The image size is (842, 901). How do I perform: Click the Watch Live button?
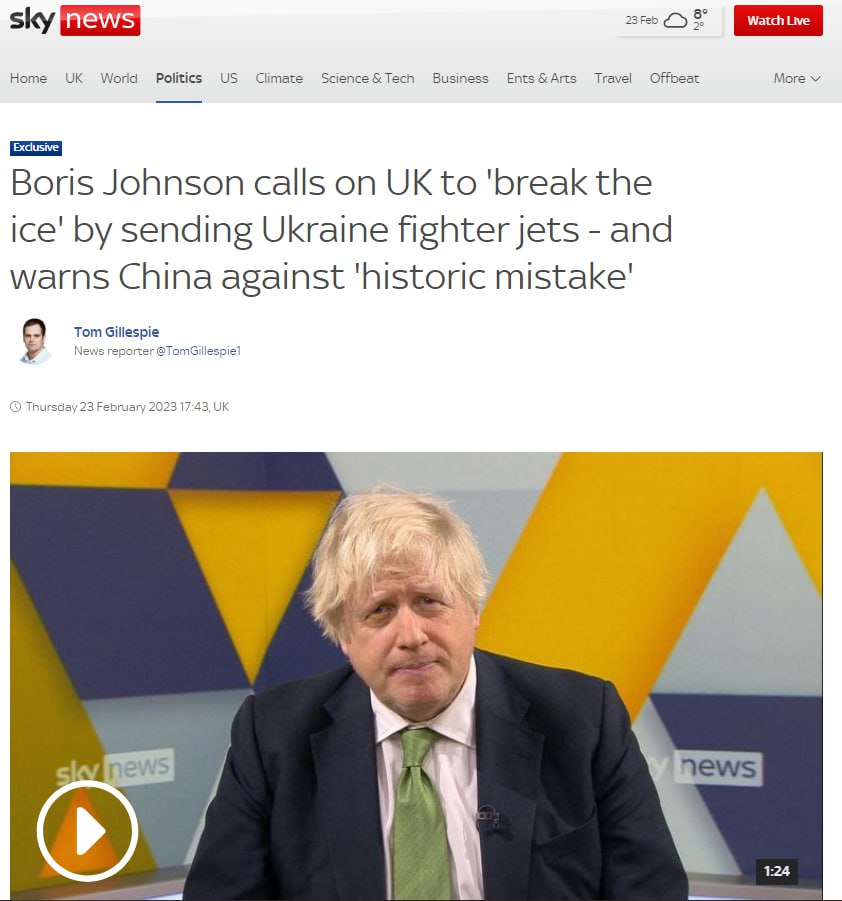[x=778, y=21]
